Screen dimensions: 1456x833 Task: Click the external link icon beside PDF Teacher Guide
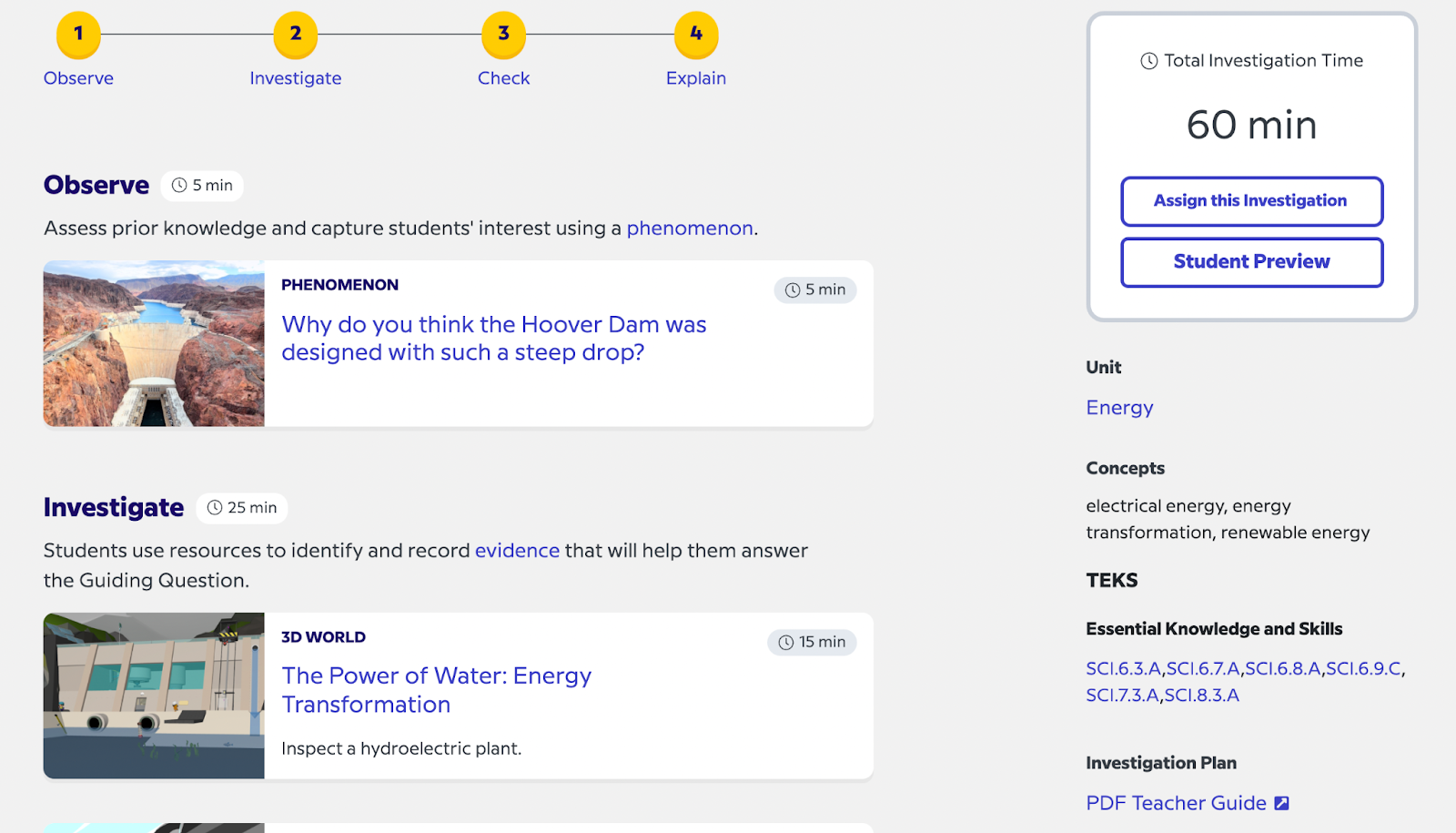pos(1281,803)
